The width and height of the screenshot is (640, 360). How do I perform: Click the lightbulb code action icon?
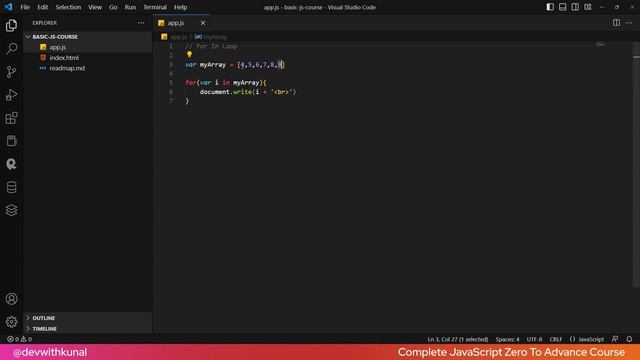[189, 54]
